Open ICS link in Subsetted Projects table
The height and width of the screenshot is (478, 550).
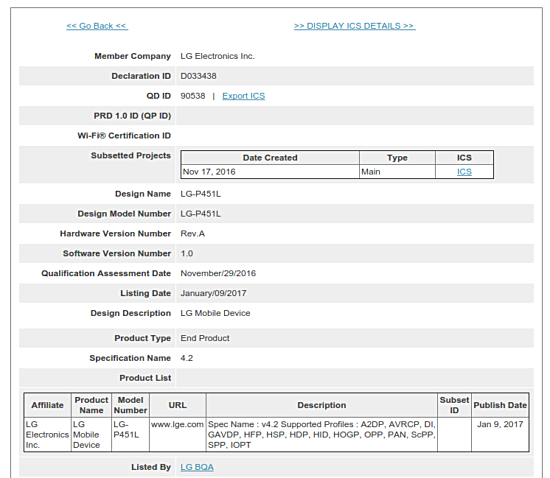click(464, 172)
